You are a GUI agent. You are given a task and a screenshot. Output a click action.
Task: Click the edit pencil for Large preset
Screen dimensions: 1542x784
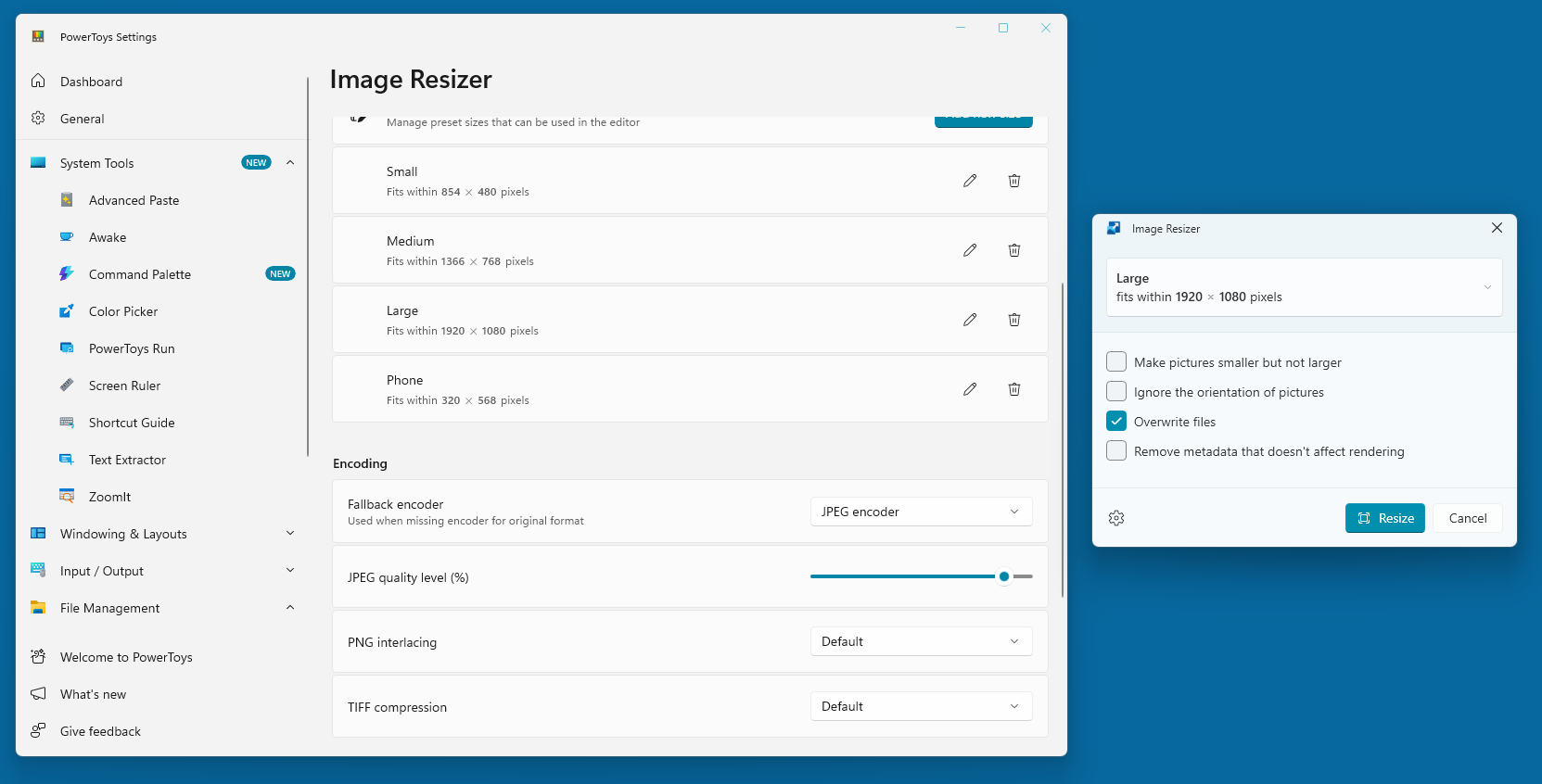tap(970, 320)
